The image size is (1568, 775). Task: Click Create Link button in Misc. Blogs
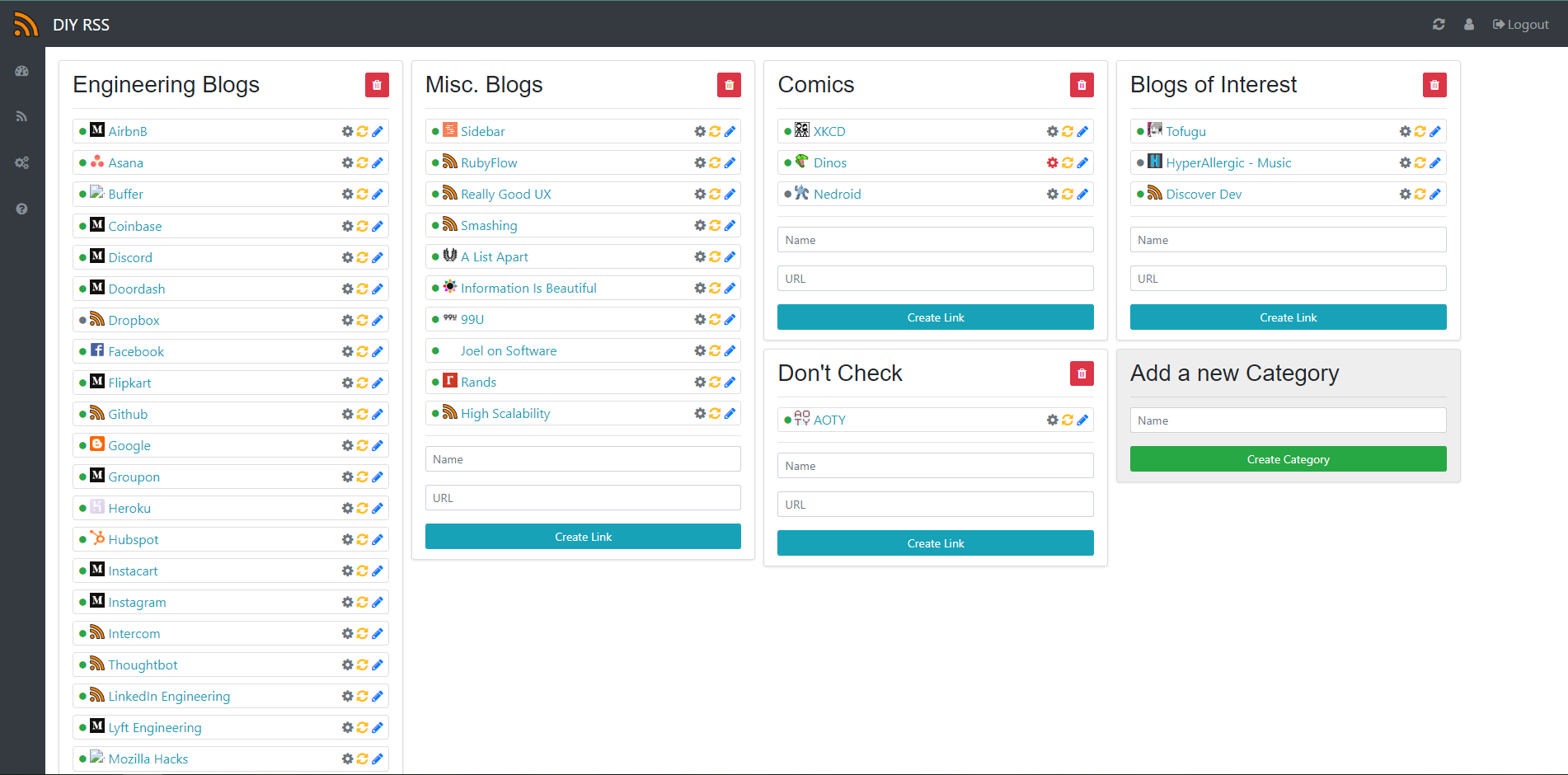(x=583, y=537)
